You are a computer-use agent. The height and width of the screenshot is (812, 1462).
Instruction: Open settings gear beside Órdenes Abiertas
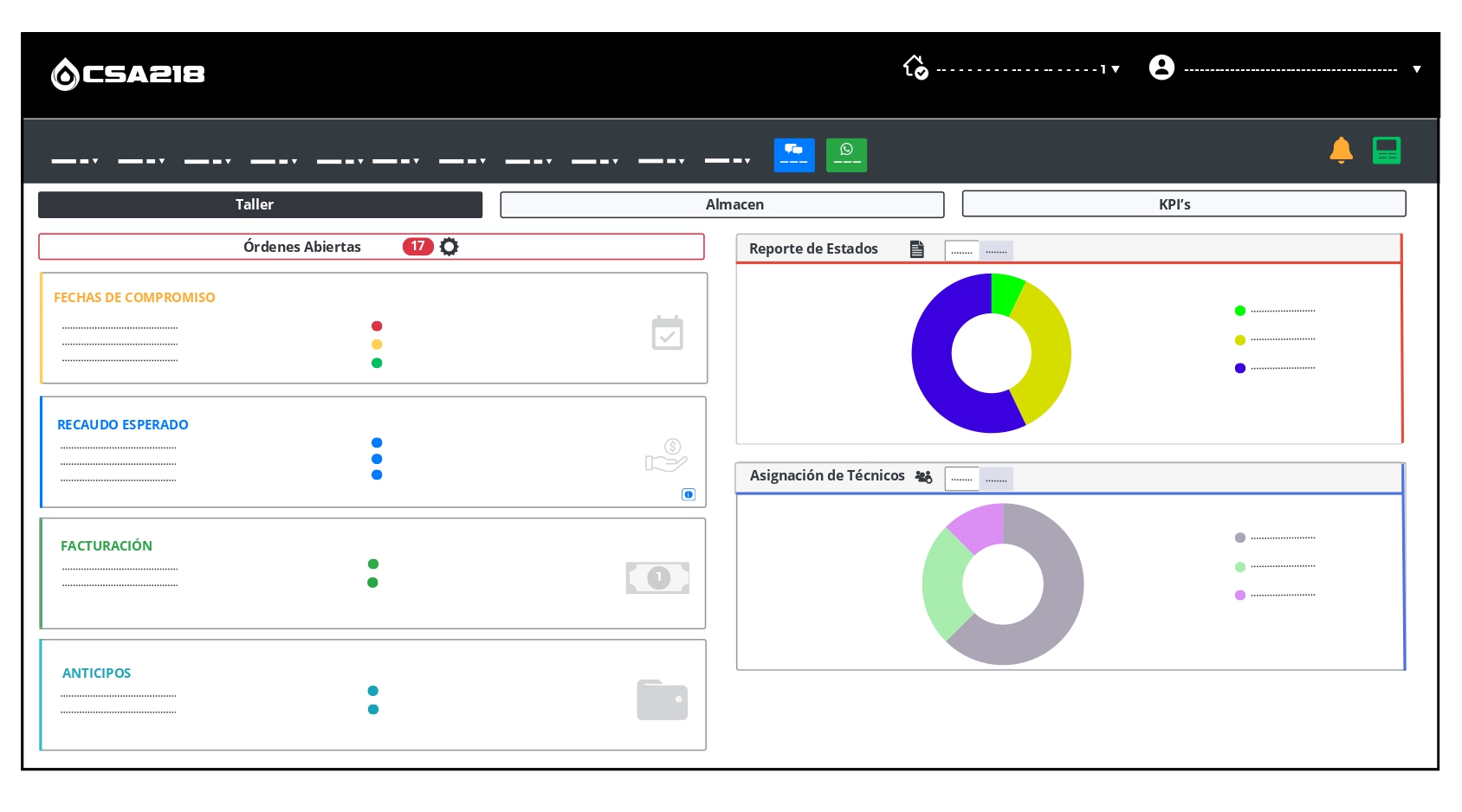click(x=449, y=247)
